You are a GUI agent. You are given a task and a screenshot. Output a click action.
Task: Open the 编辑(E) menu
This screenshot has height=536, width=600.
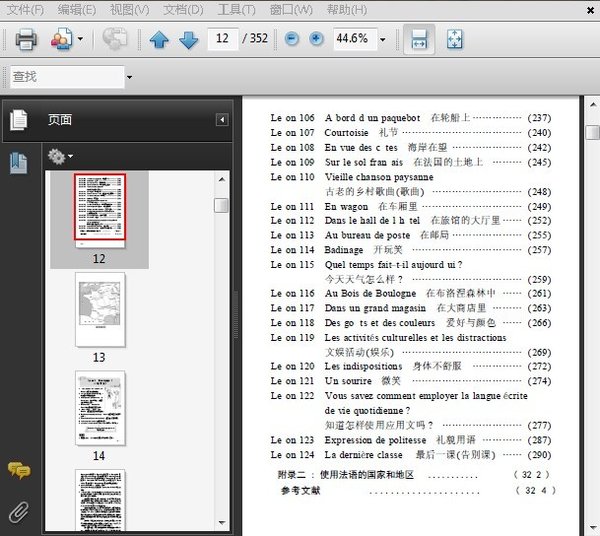(x=77, y=10)
